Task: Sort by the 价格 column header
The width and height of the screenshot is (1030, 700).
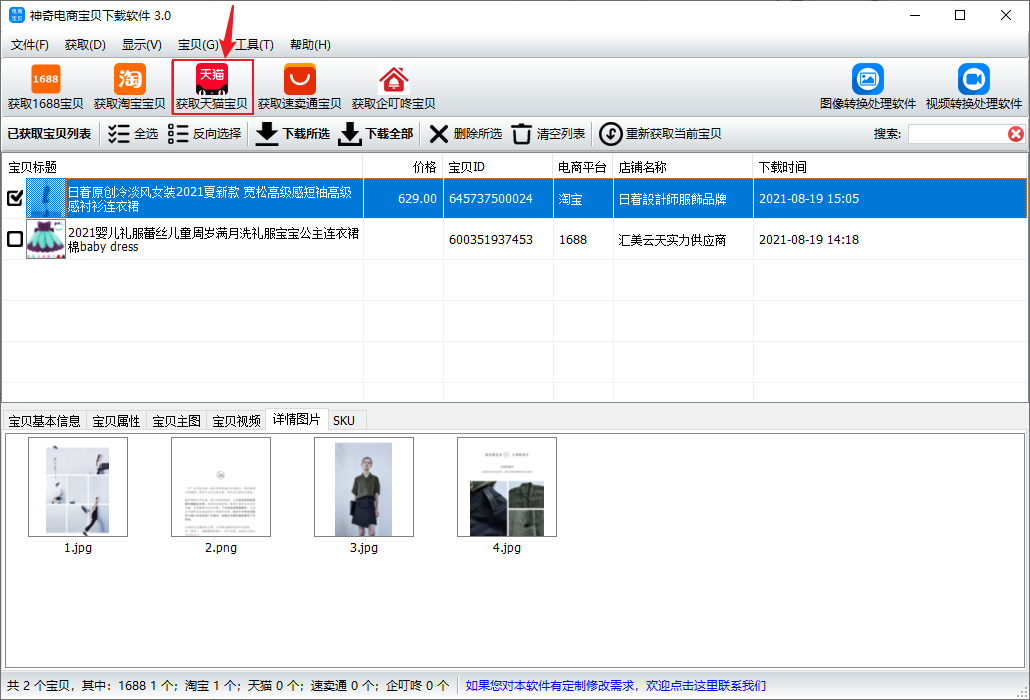Action: pos(403,167)
